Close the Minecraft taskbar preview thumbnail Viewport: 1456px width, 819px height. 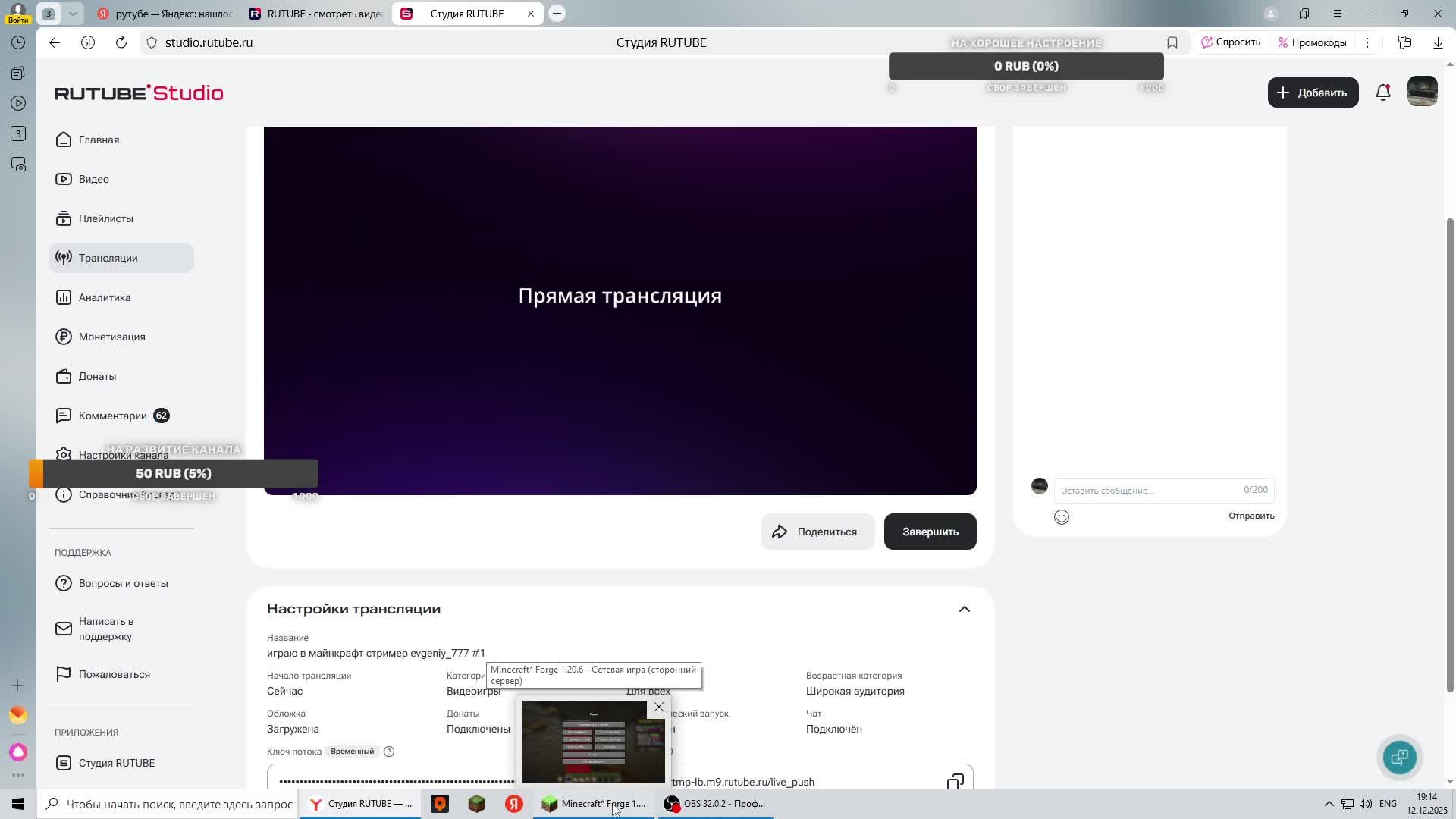(658, 707)
